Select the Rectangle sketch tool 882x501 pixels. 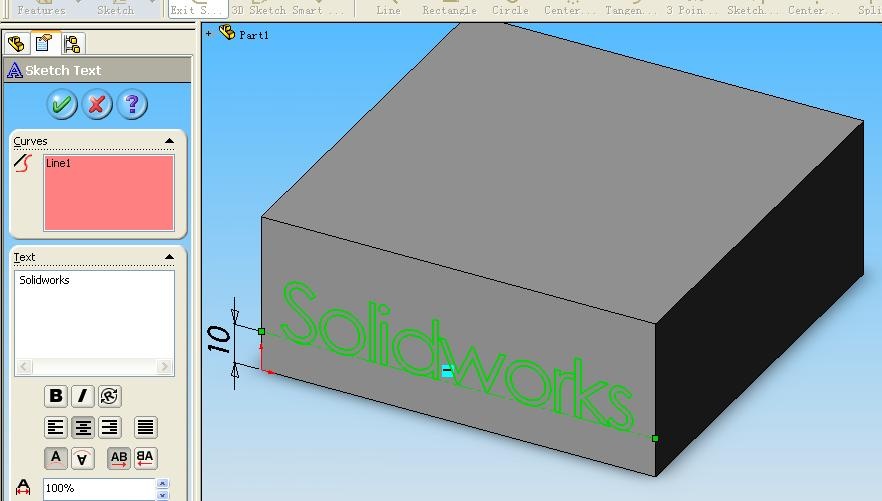click(449, 10)
